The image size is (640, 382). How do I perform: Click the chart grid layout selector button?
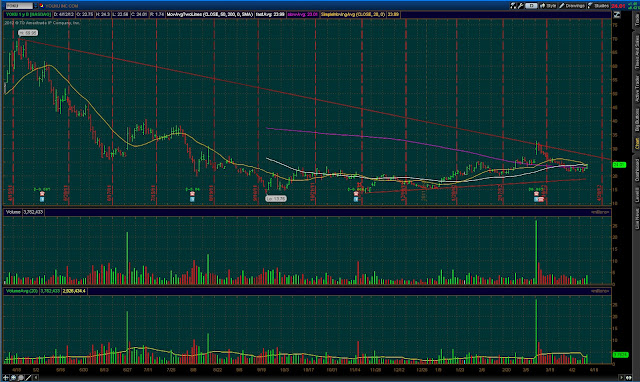(531, 6)
